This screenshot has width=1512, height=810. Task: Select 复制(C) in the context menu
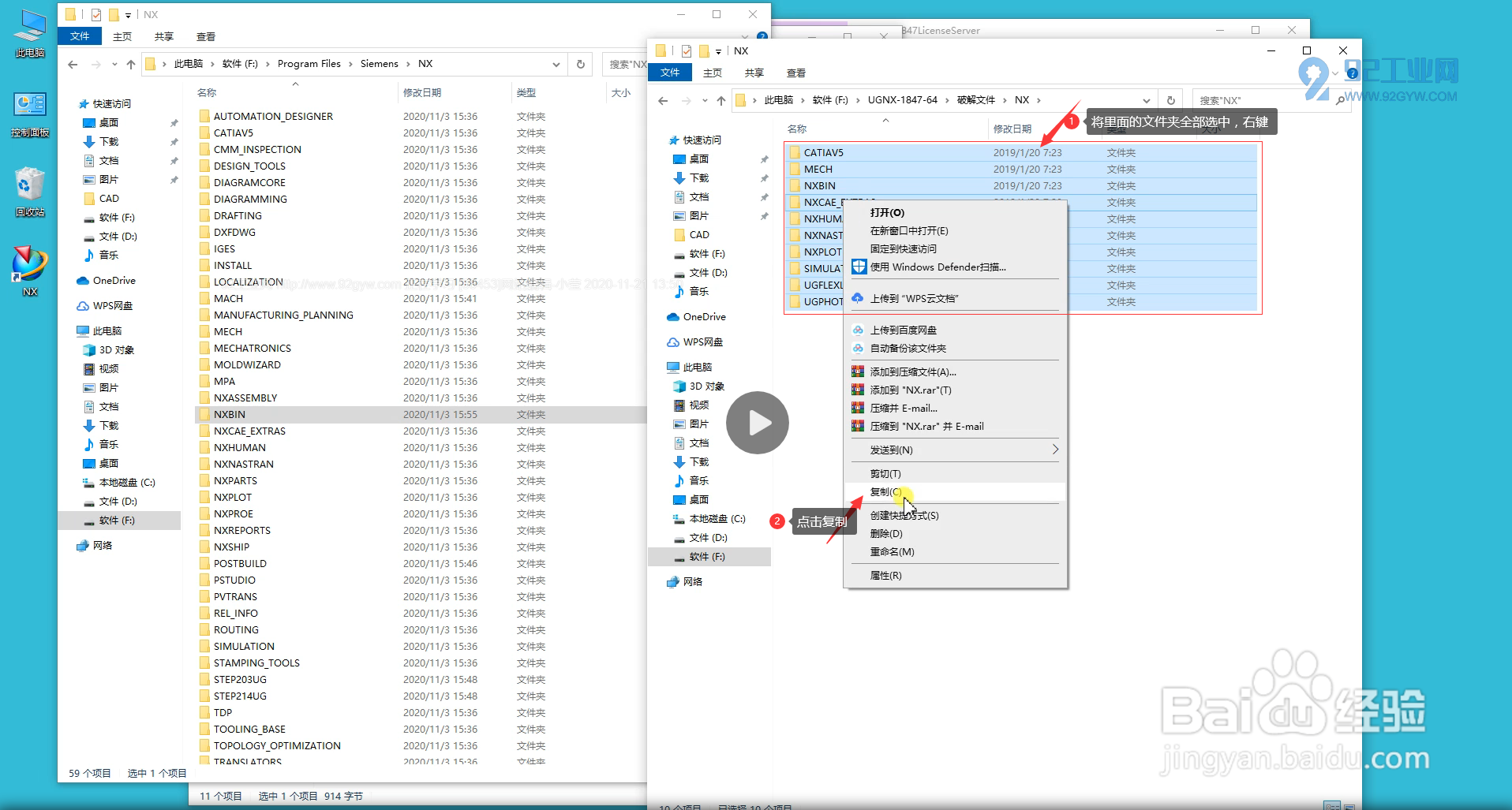pyautogui.click(x=955, y=492)
